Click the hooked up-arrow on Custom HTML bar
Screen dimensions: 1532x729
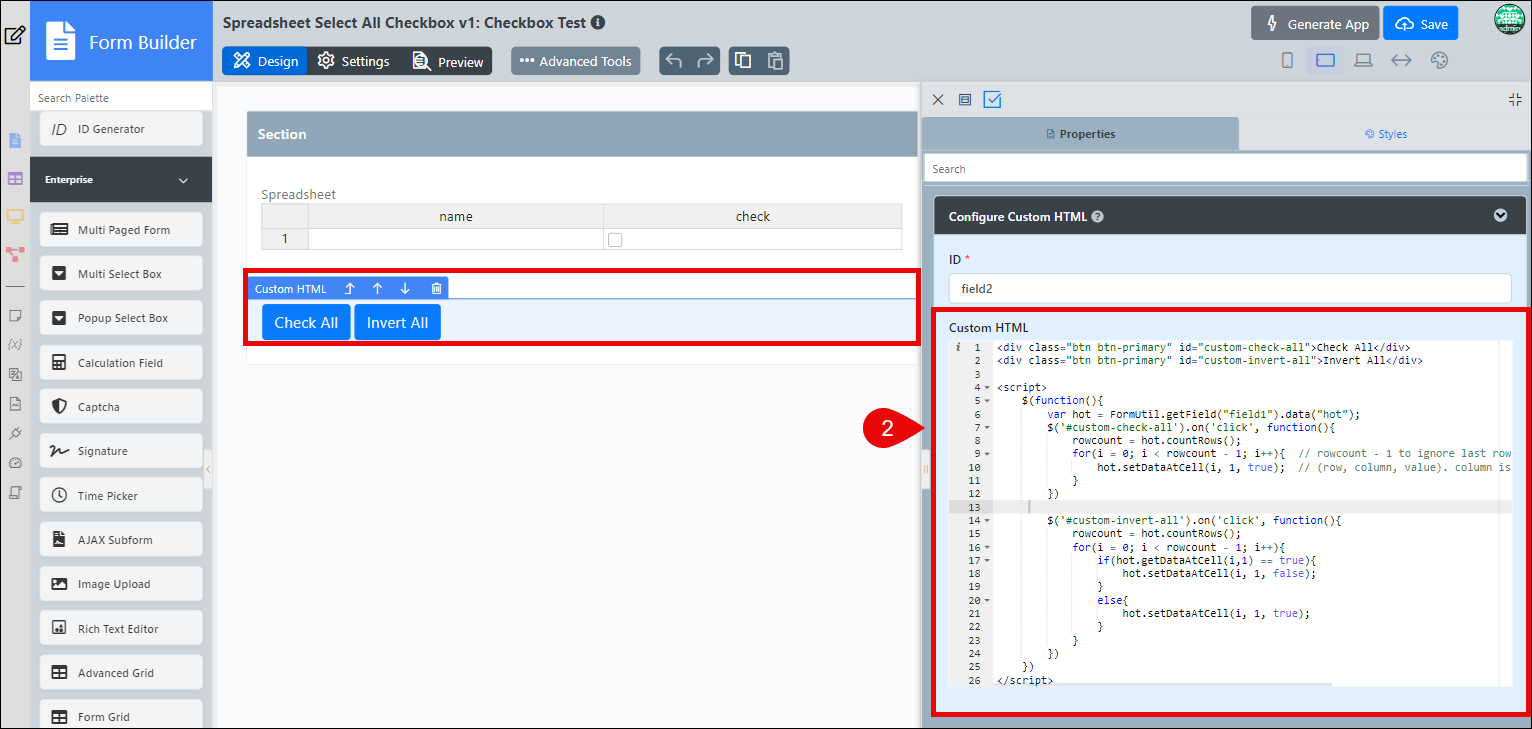point(350,288)
